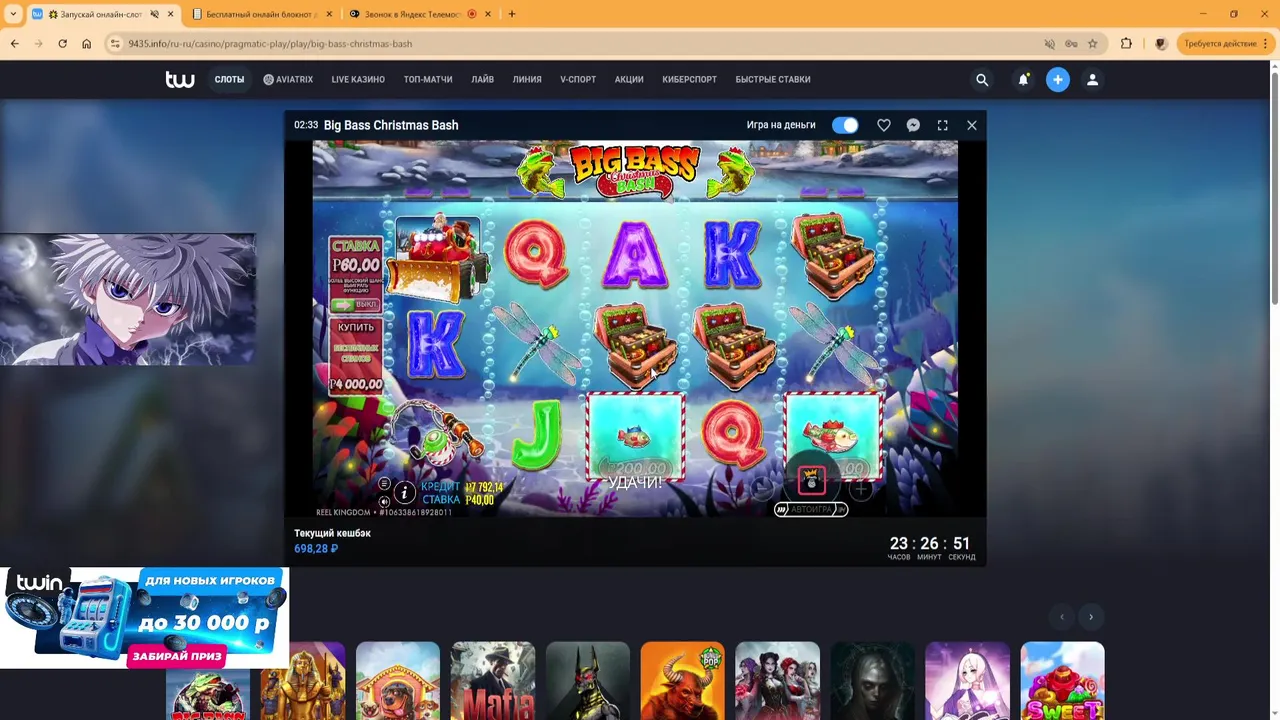Open the browser extensions menu

pyautogui.click(x=1126, y=44)
